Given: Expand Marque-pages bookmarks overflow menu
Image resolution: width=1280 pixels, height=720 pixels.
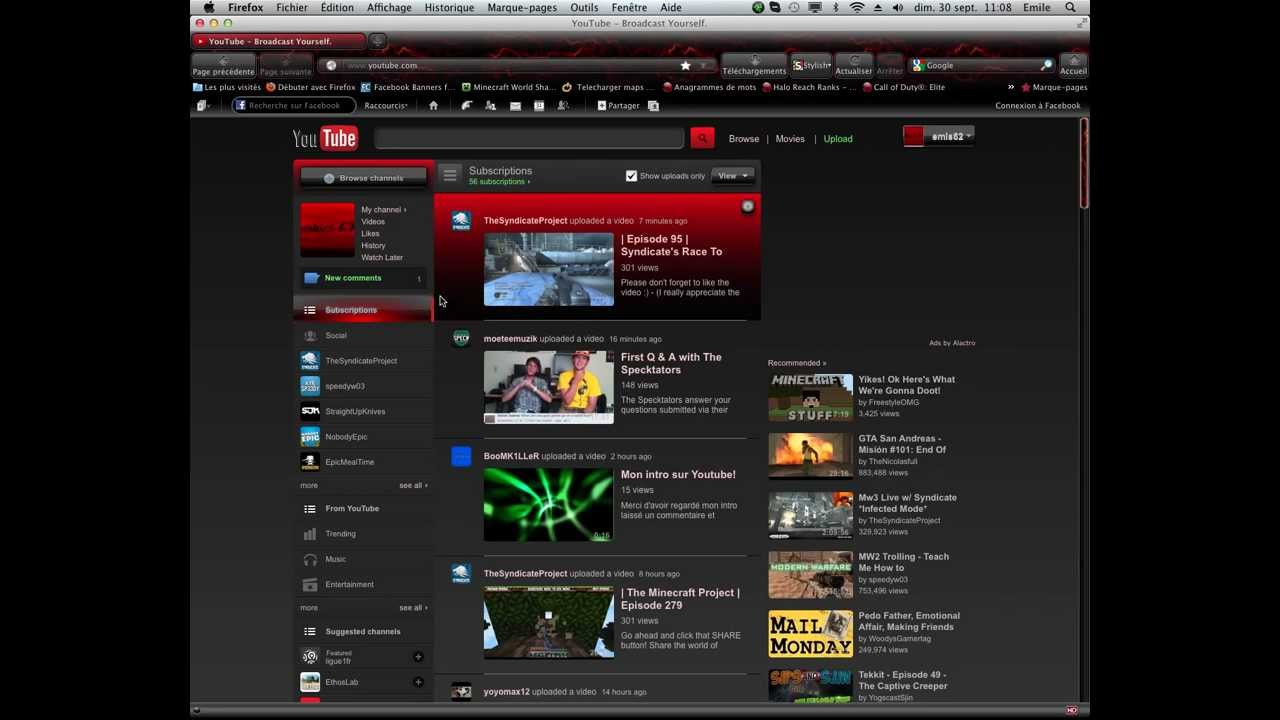Looking at the screenshot, I should pos(1010,87).
